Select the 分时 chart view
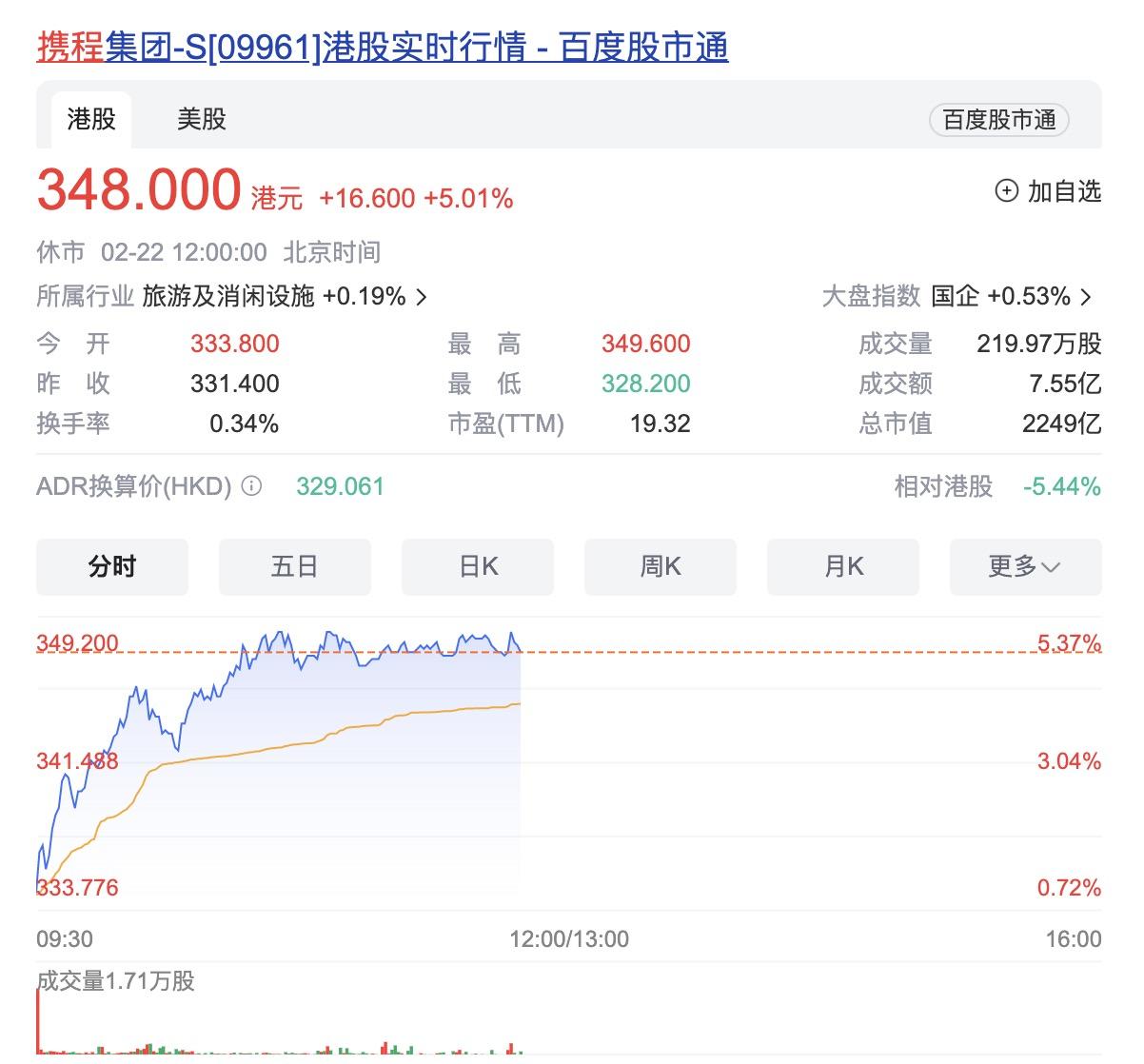1144x1064 pixels. point(111,566)
